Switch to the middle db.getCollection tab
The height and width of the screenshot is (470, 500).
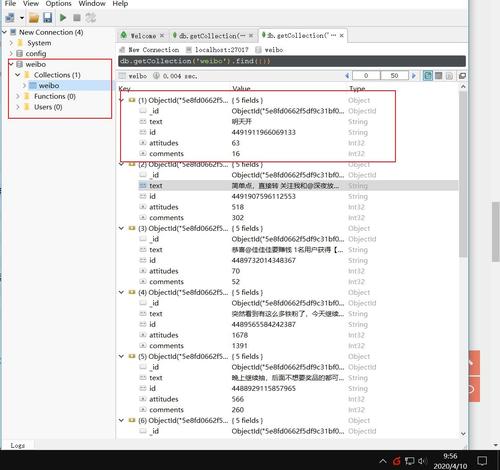tap(212, 36)
